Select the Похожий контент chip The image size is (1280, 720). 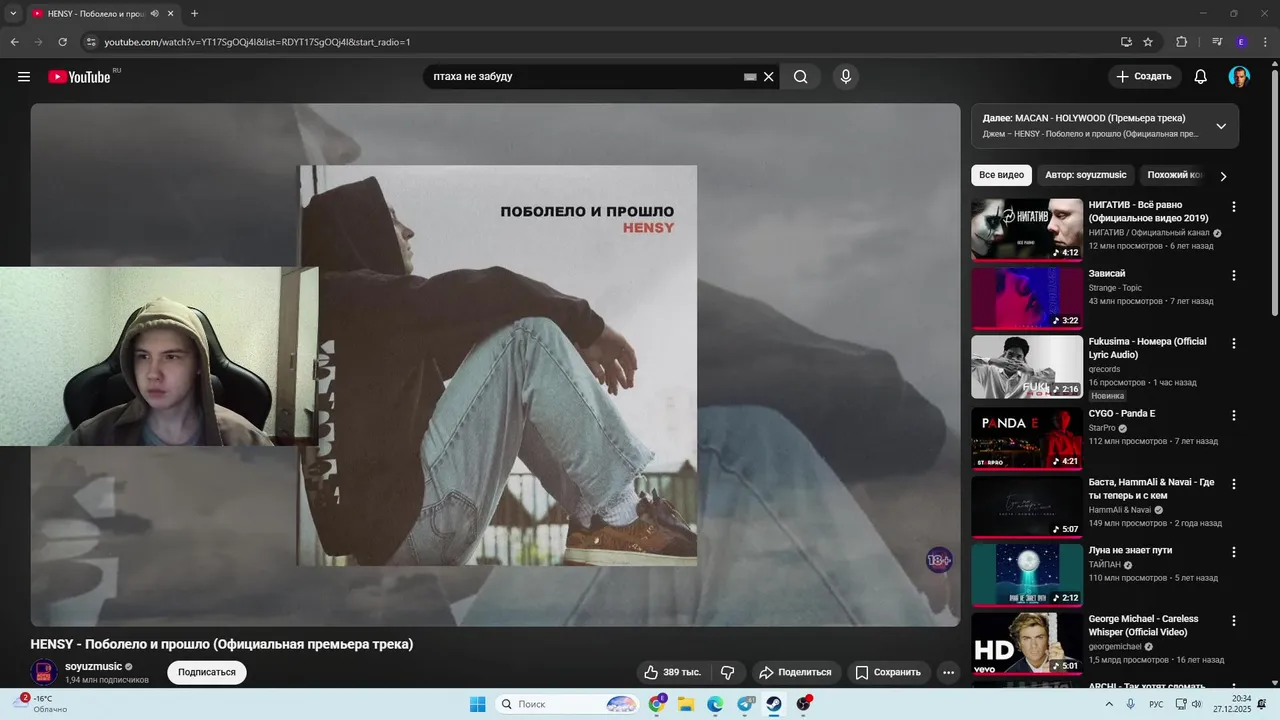point(1172,175)
